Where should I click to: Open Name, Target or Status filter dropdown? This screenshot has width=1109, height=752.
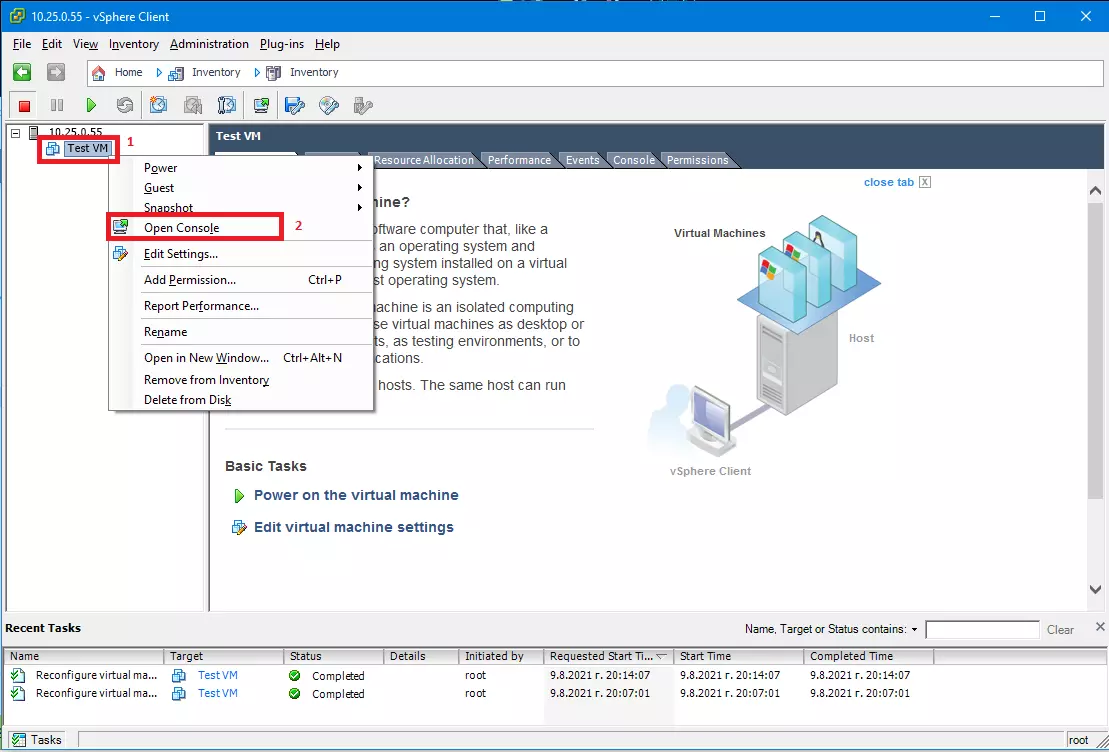(915, 630)
